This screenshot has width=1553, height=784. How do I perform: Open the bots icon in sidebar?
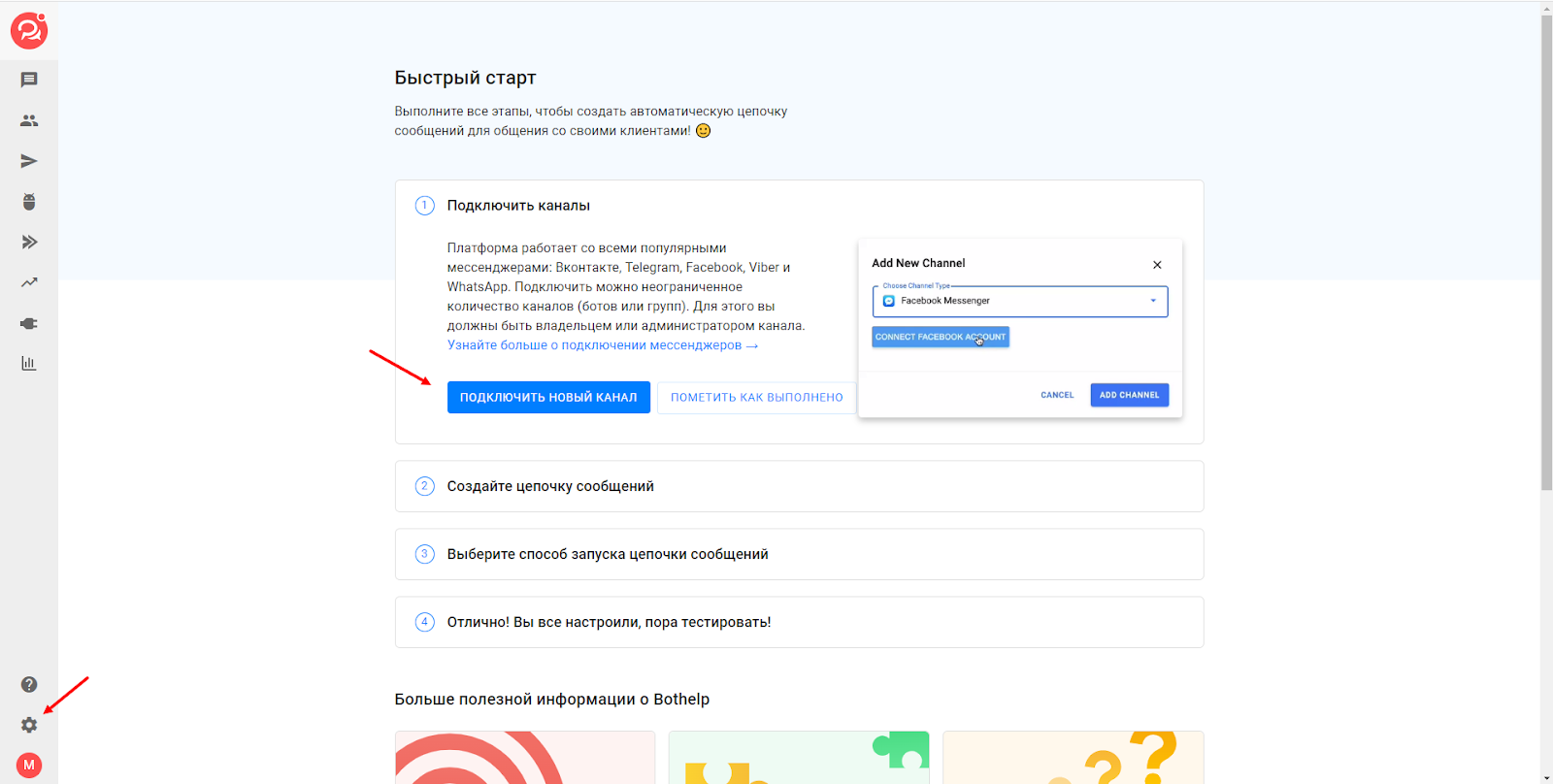coord(29,202)
